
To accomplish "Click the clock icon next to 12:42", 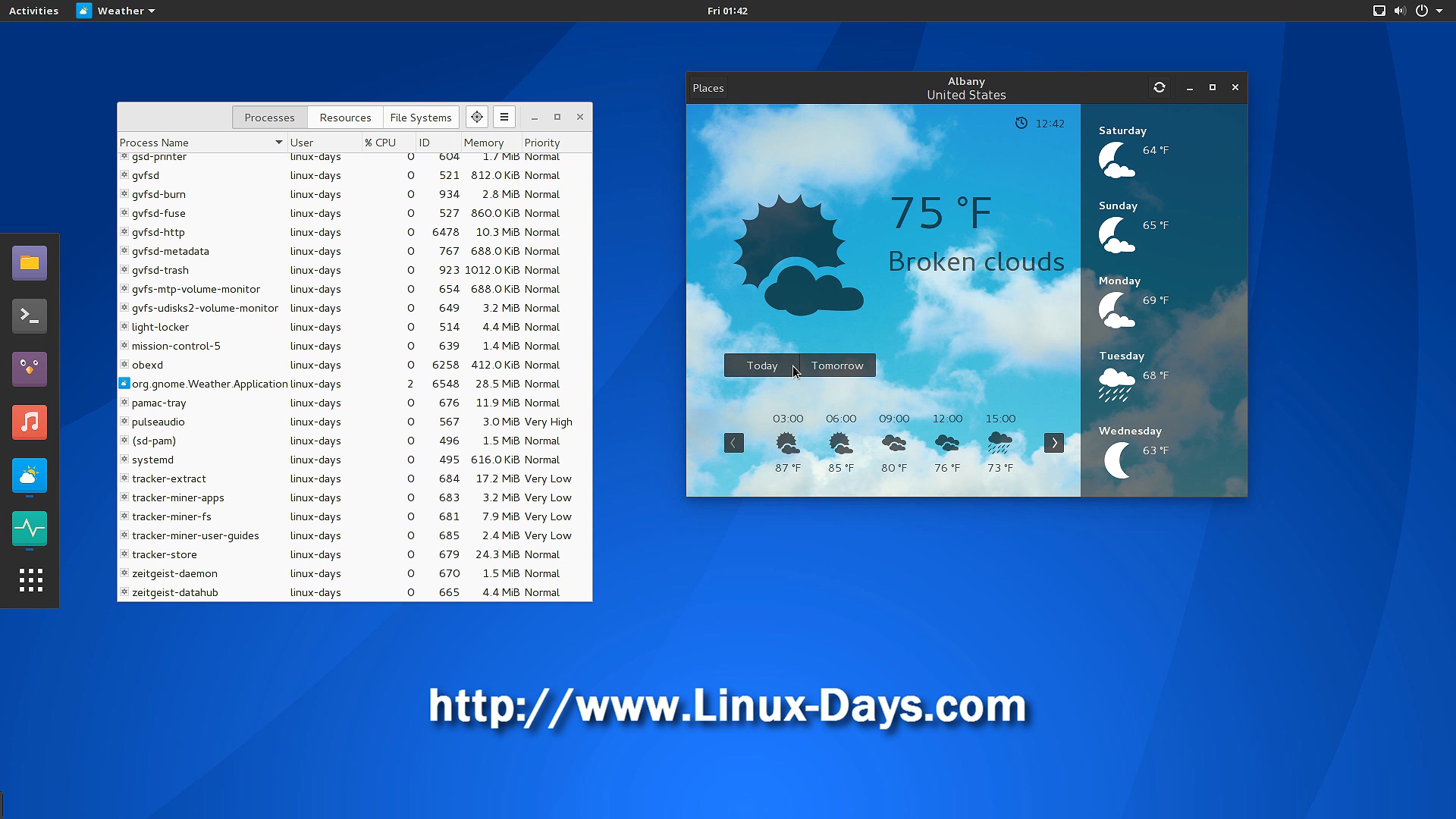I will point(1021,124).
